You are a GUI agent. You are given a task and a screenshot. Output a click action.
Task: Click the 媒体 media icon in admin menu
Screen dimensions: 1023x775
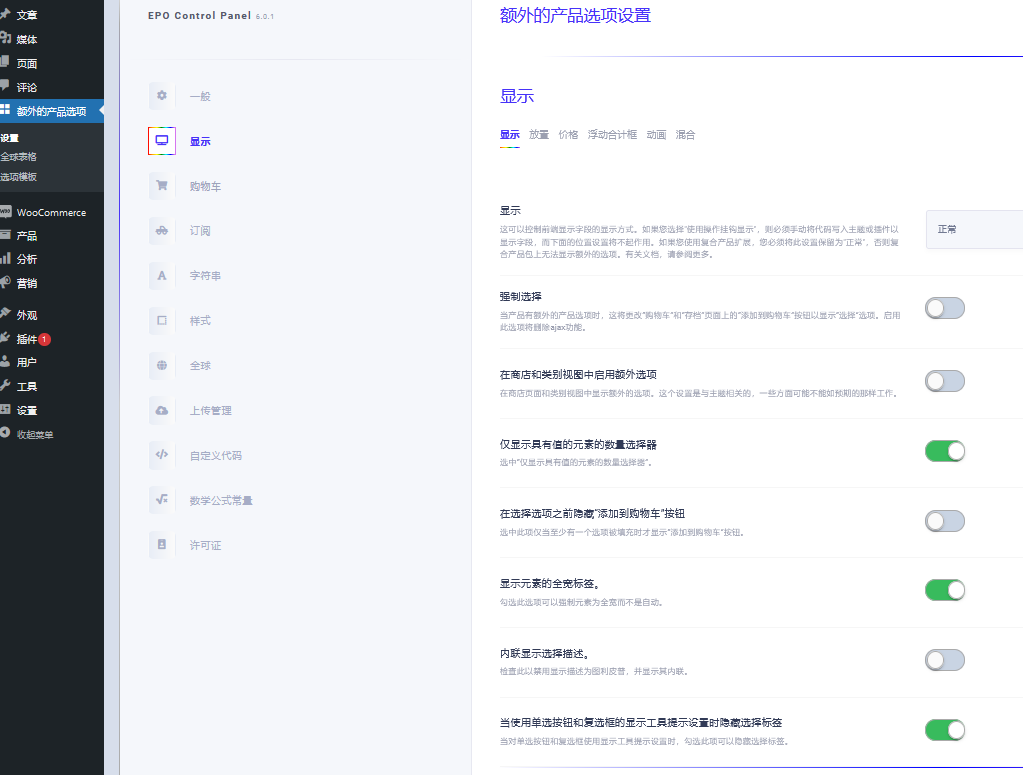pyautogui.click(x=5, y=38)
